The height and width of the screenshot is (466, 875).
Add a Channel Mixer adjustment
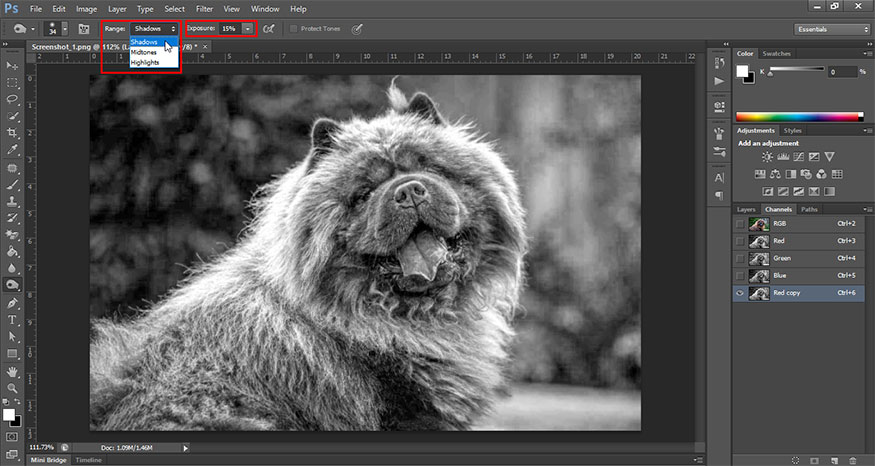(x=821, y=174)
